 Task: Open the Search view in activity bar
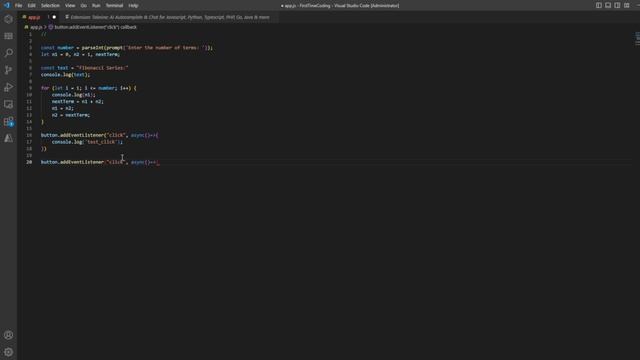[8, 53]
